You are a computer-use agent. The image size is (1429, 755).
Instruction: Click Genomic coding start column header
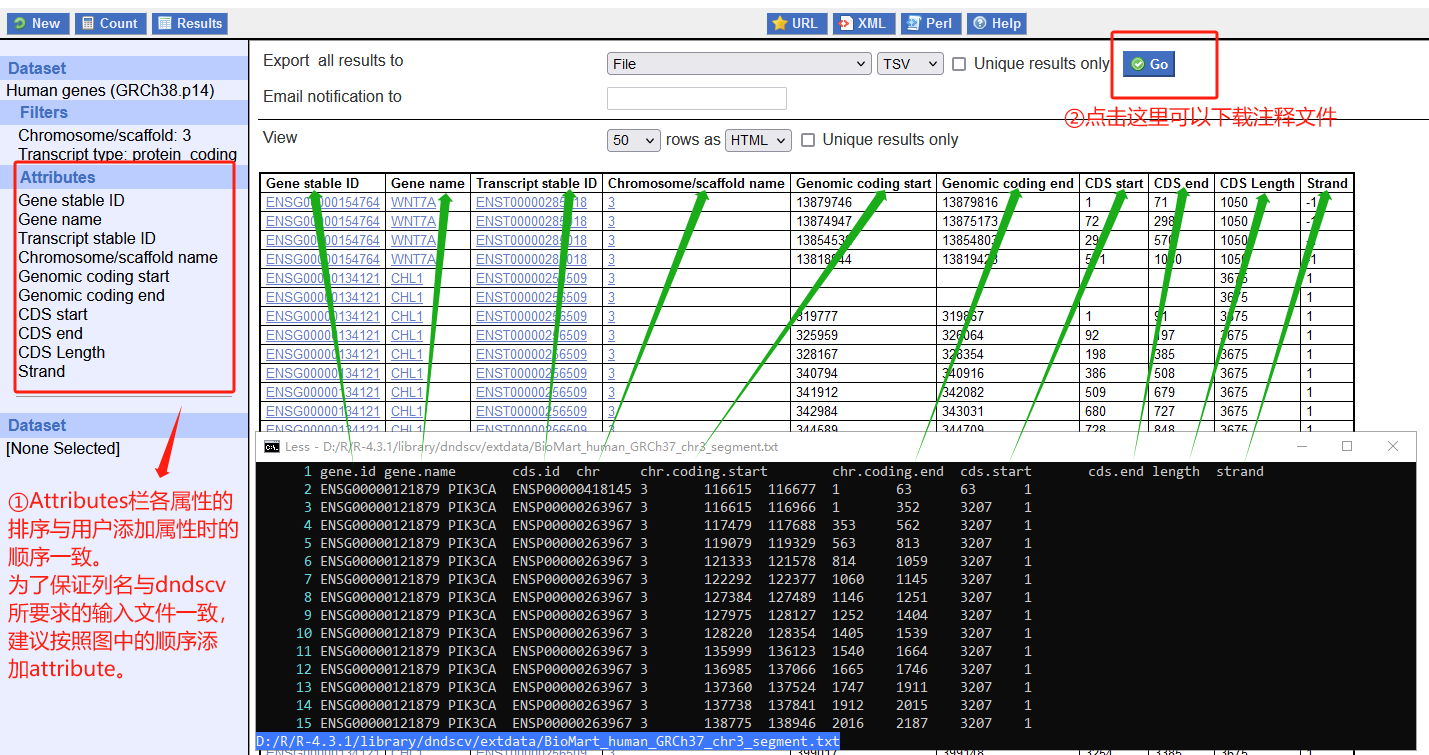(x=863, y=183)
